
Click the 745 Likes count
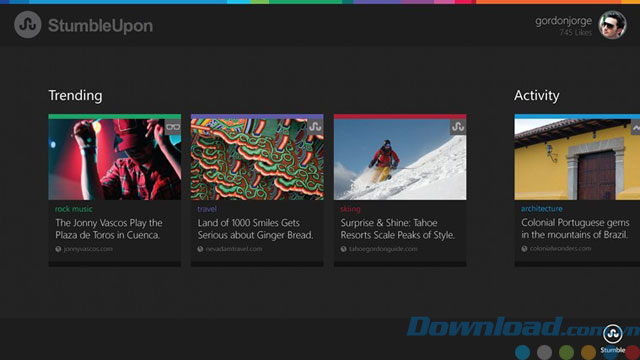576,33
